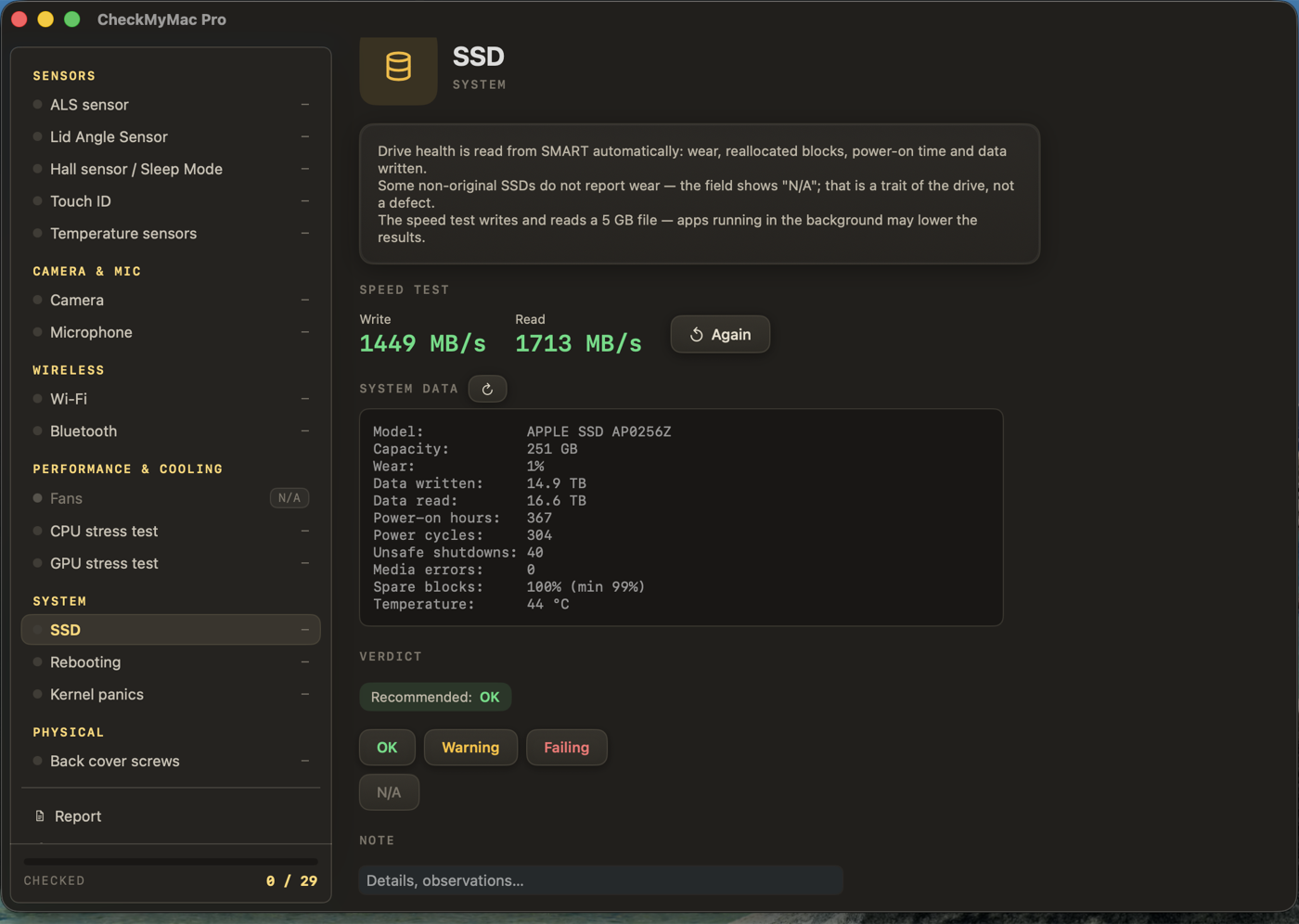
Task: Open CPU stress test
Action: (171, 532)
